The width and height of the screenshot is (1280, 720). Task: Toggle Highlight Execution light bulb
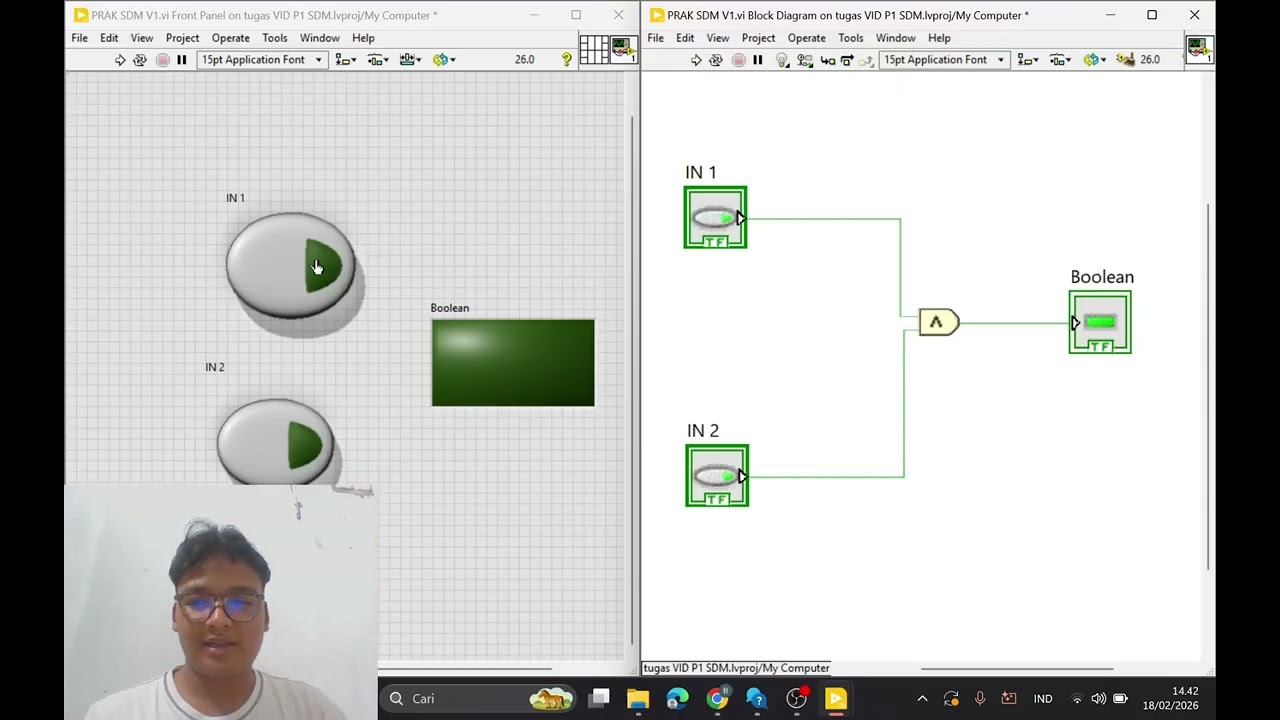pos(783,60)
